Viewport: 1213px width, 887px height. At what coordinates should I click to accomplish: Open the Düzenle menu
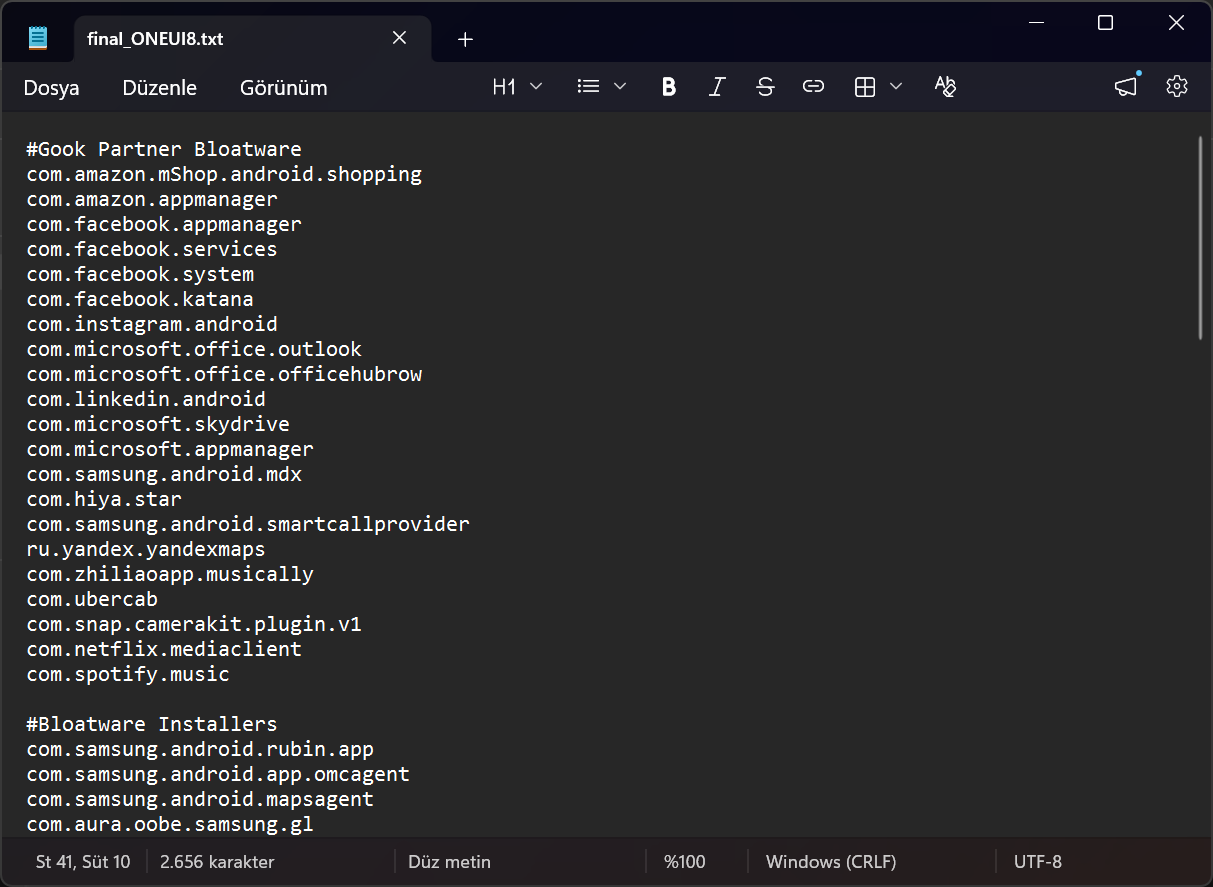[x=160, y=87]
